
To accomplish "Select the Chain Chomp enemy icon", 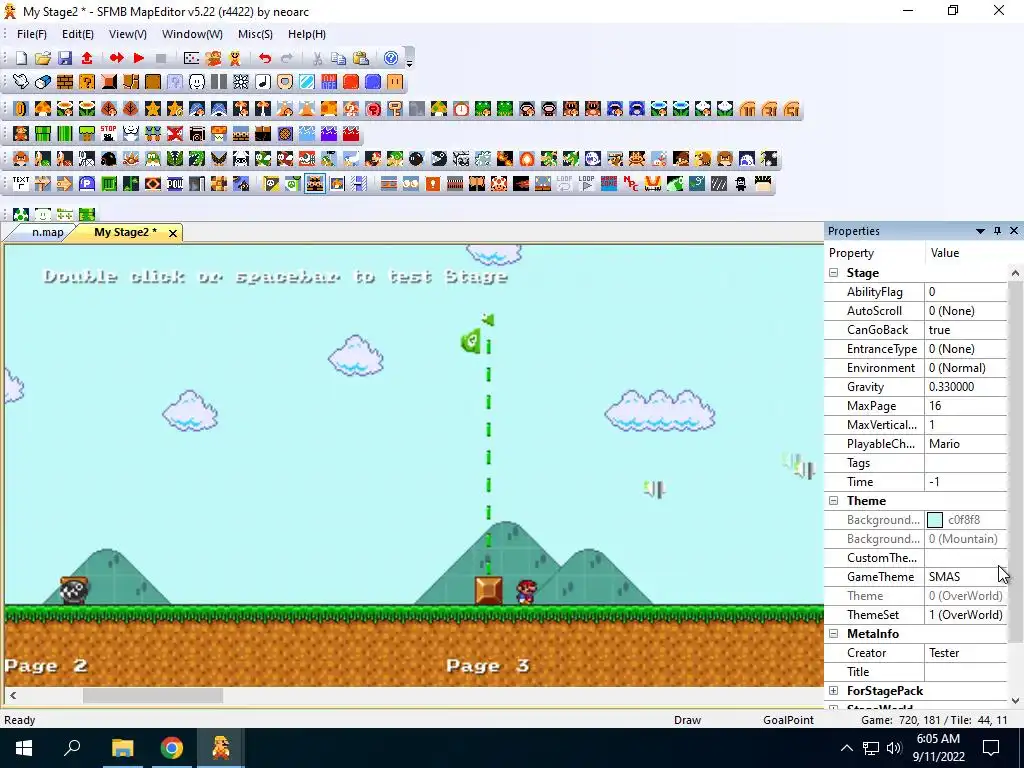I will (439, 159).
